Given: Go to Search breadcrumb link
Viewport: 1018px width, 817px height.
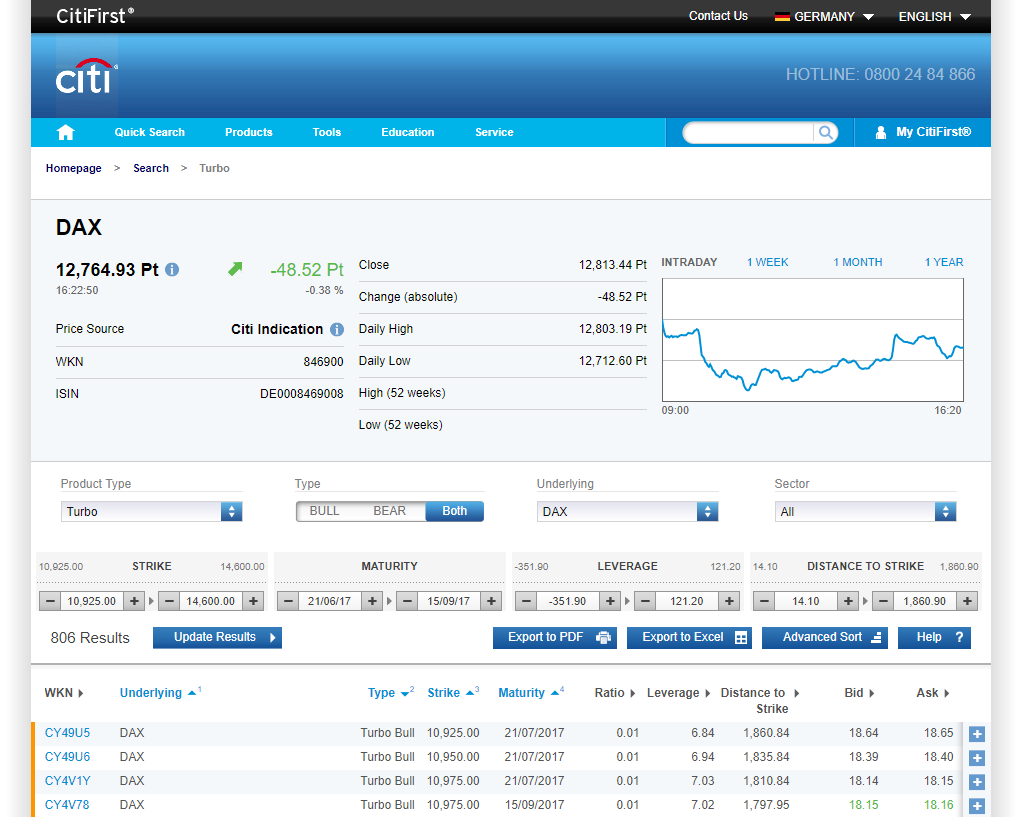Looking at the screenshot, I should (151, 168).
